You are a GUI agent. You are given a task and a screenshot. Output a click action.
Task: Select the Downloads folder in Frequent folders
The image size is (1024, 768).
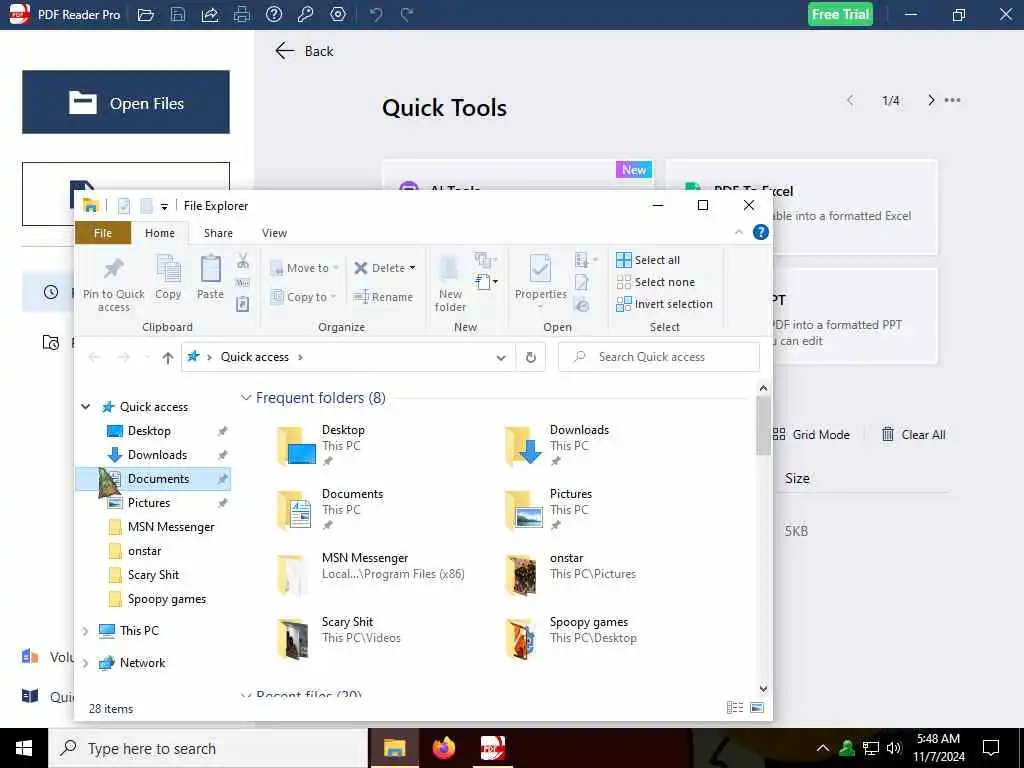558,445
